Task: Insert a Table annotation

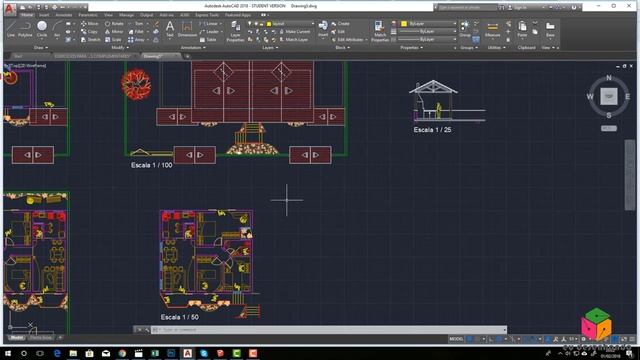Action: coord(208,40)
